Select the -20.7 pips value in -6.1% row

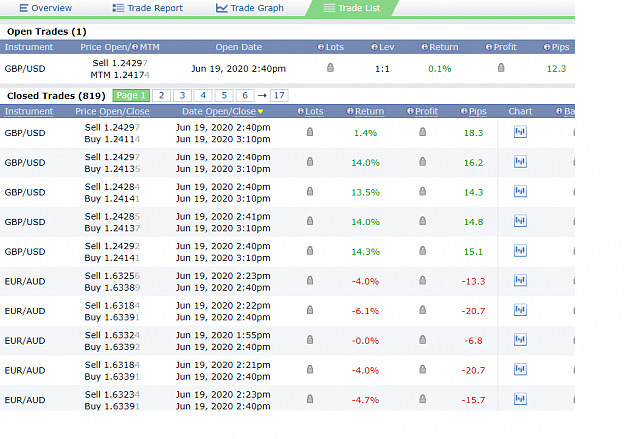point(473,311)
